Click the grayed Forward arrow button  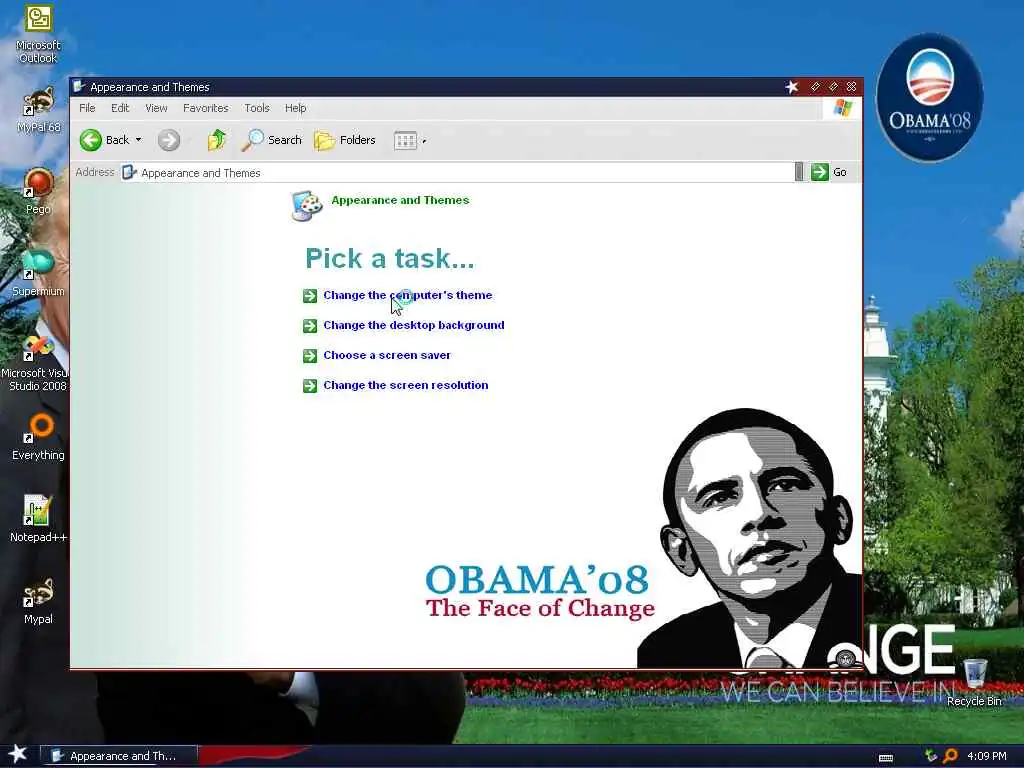(168, 140)
